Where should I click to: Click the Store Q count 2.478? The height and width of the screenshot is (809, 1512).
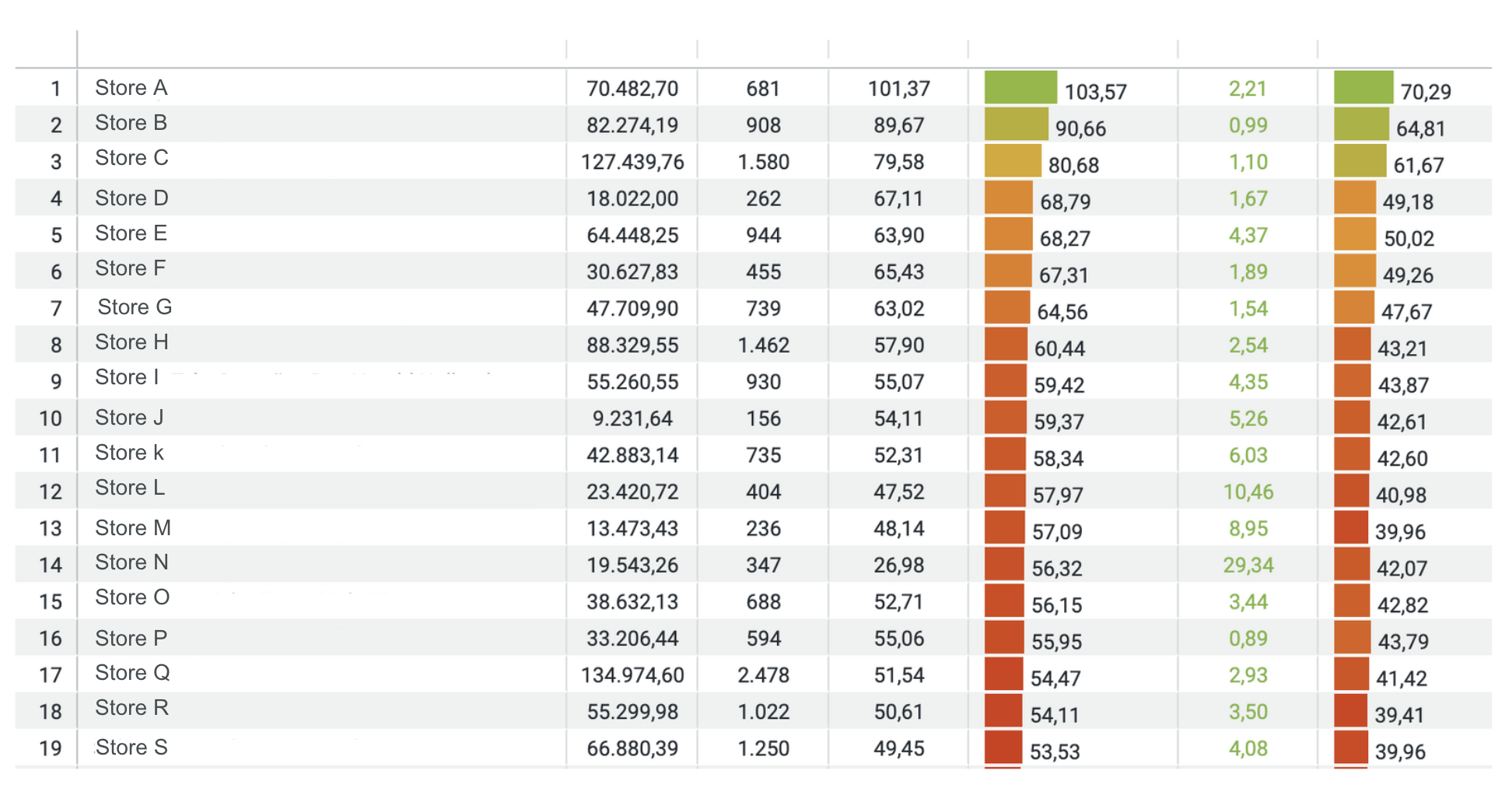pos(762,675)
